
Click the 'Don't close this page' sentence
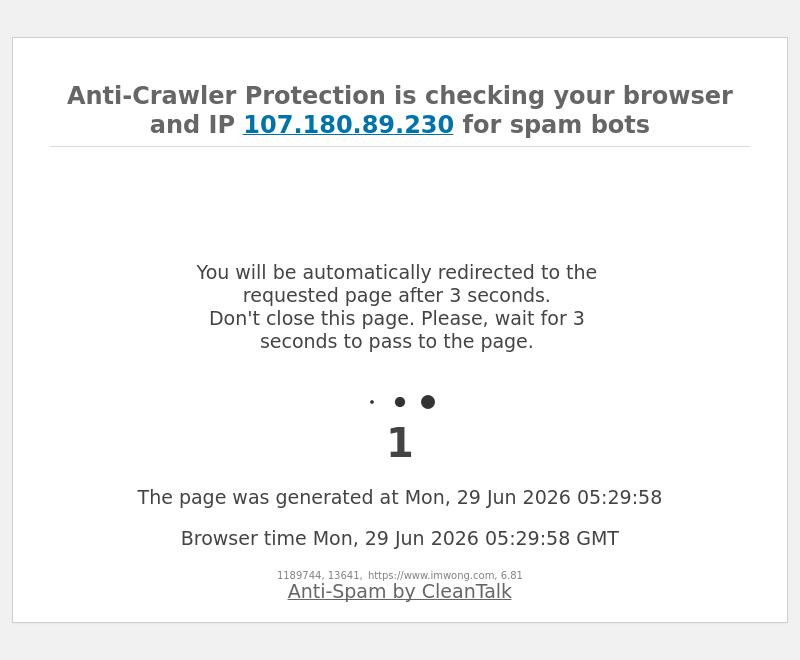[x=396, y=329]
